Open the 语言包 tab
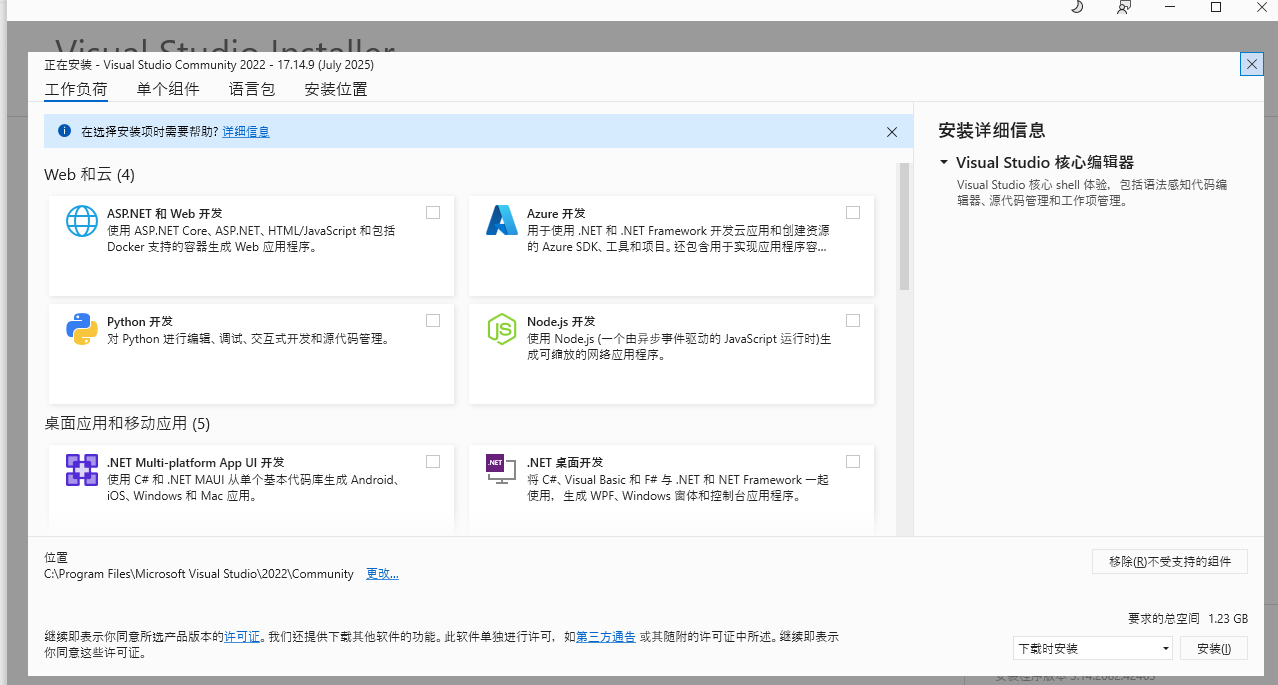Image resolution: width=1278 pixels, height=685 pixels. coord(252,89)
